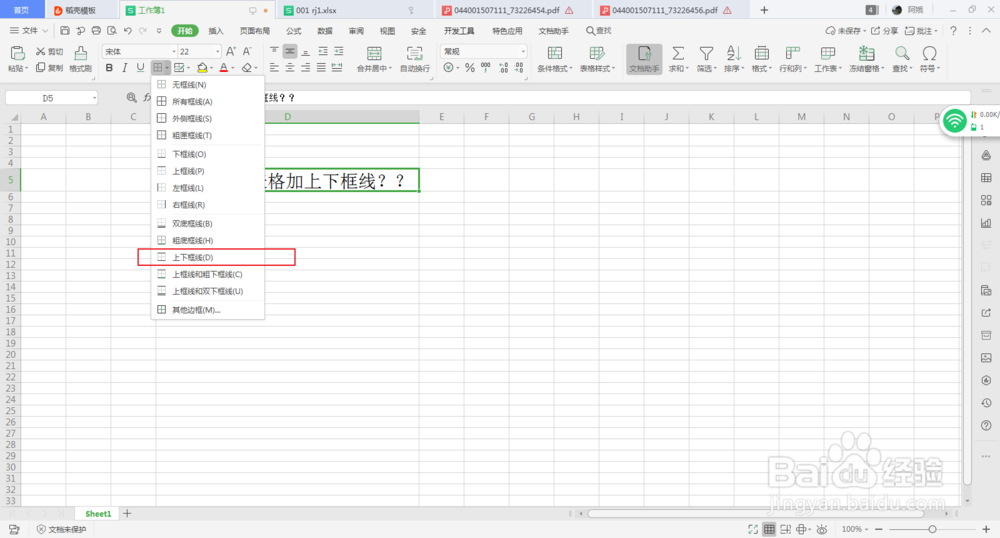Click the Print Preview icon

tap(112, 31)
